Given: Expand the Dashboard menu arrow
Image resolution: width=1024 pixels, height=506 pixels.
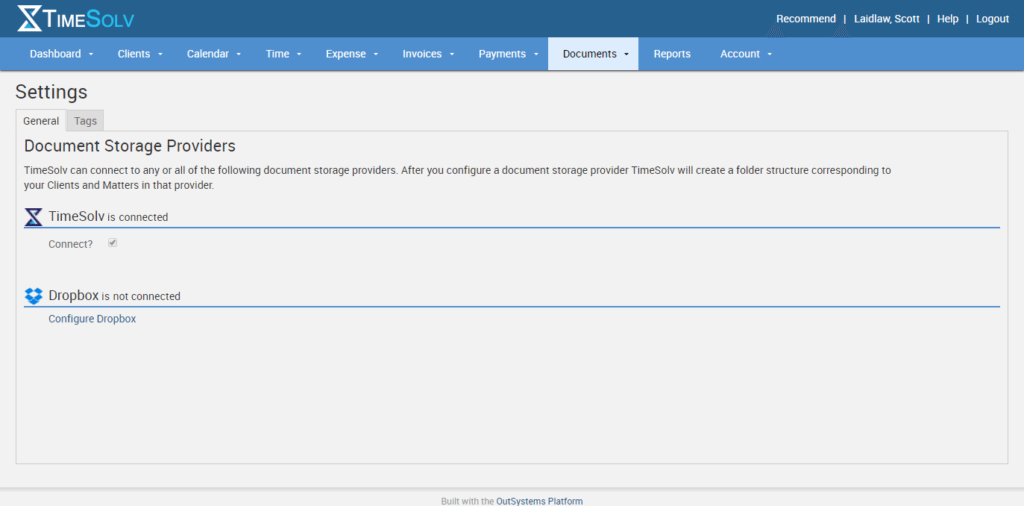Looking at the screenshot, I should (91, 54).
